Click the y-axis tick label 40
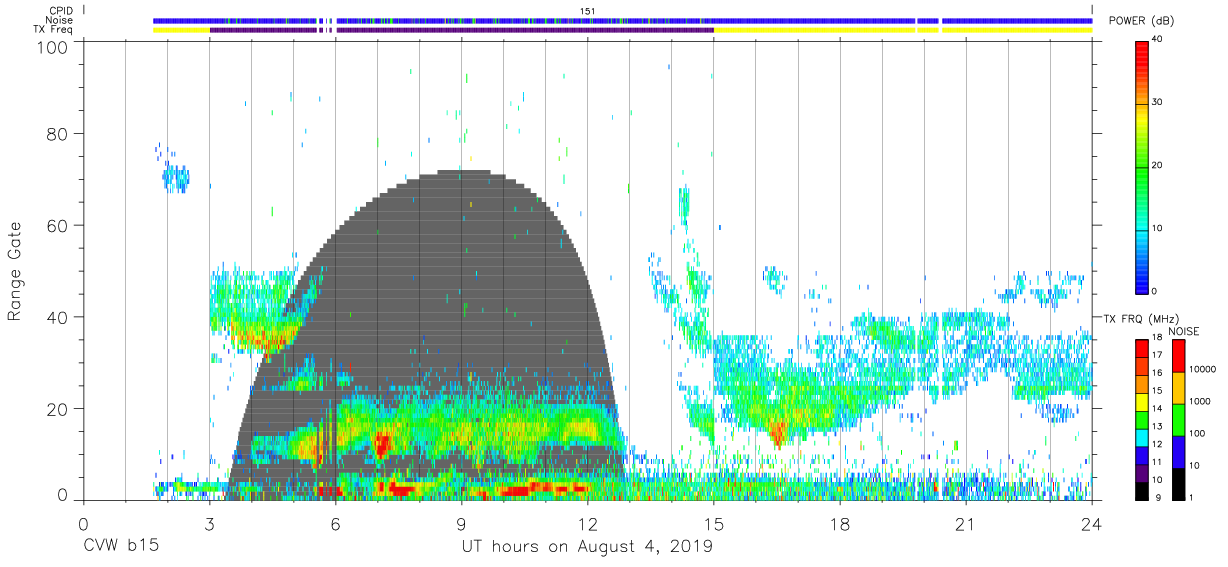 pos(57,317)
